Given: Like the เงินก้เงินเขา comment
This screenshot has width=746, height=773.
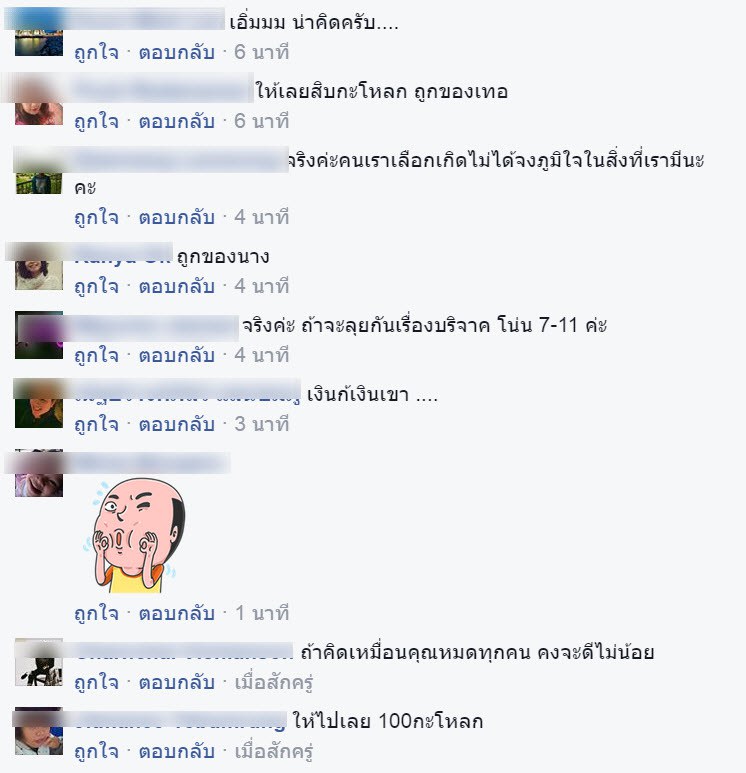Looking at the screenshot, I should pyautogui.click(x=96, y=424).
